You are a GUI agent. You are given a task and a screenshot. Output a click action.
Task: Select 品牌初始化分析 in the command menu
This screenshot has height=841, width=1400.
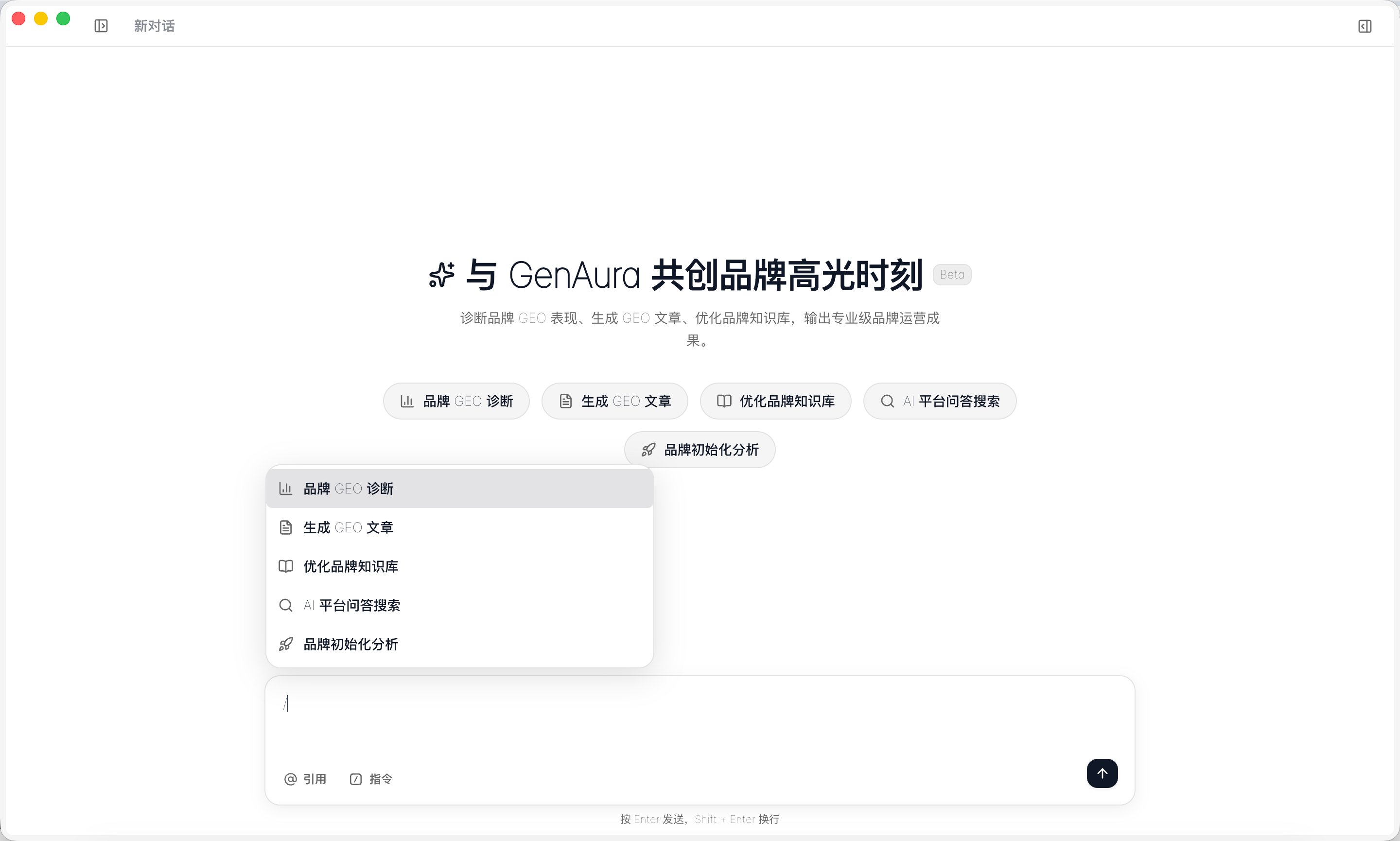click(x=459, y=644)
